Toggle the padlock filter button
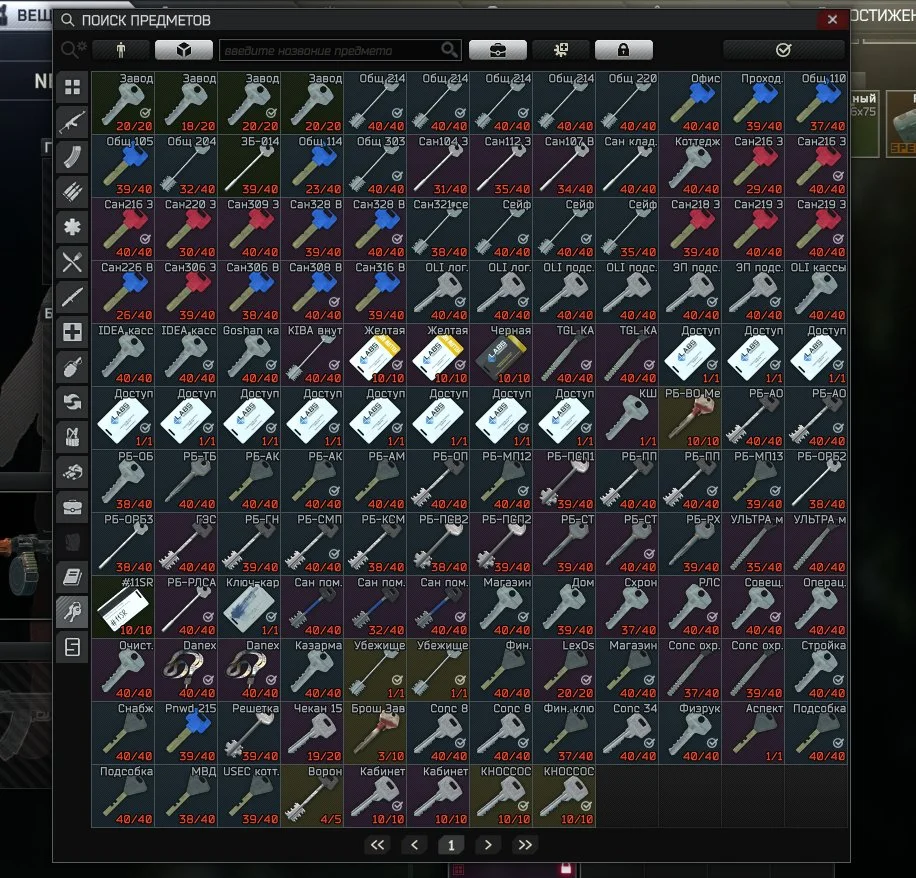Viewport: 916px width, 878px height. pyautogui.click(x=623, y=50)
